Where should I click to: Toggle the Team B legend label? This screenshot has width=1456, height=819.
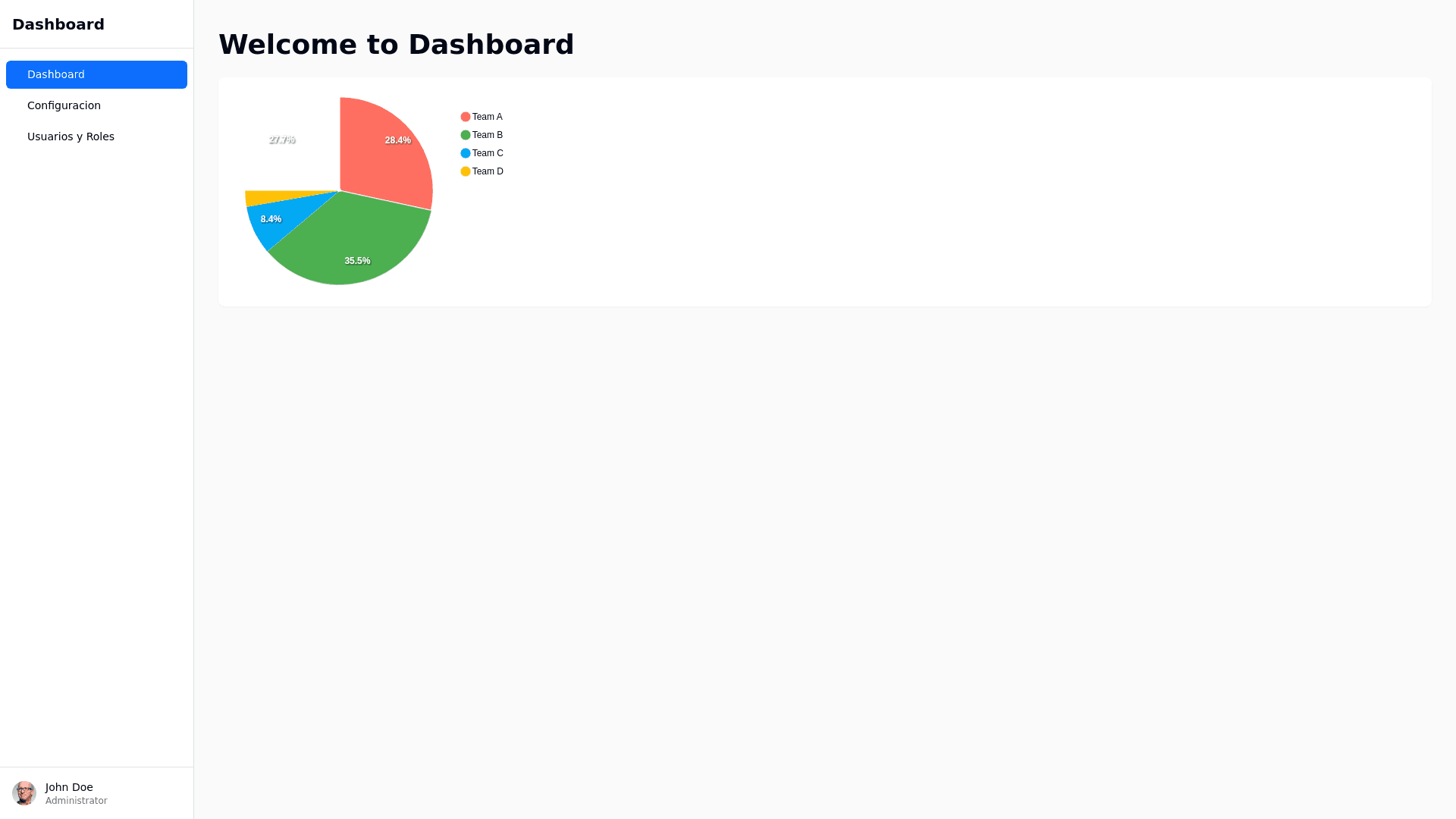tap(488, 135)
